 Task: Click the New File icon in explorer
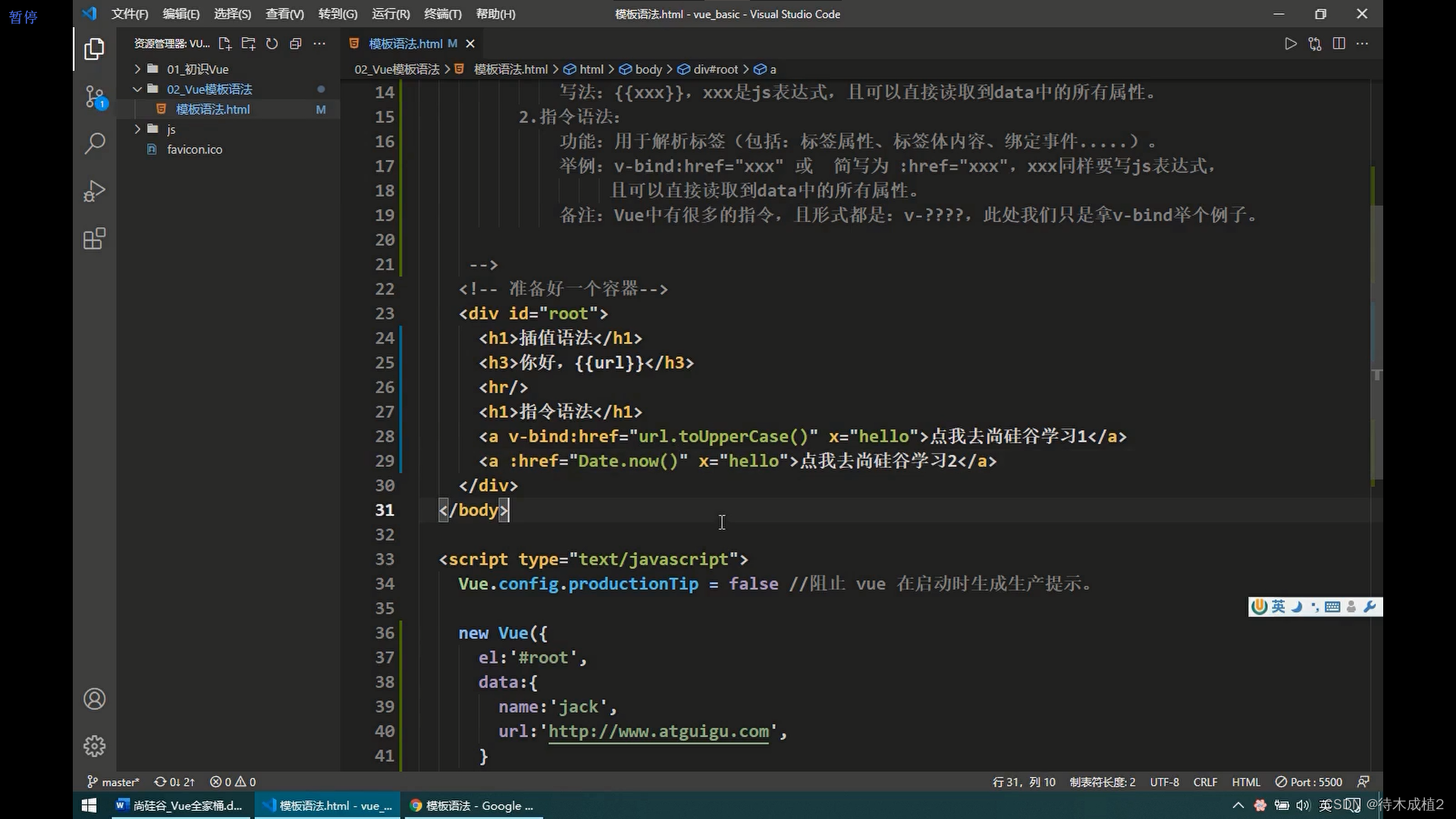[224, 44]
